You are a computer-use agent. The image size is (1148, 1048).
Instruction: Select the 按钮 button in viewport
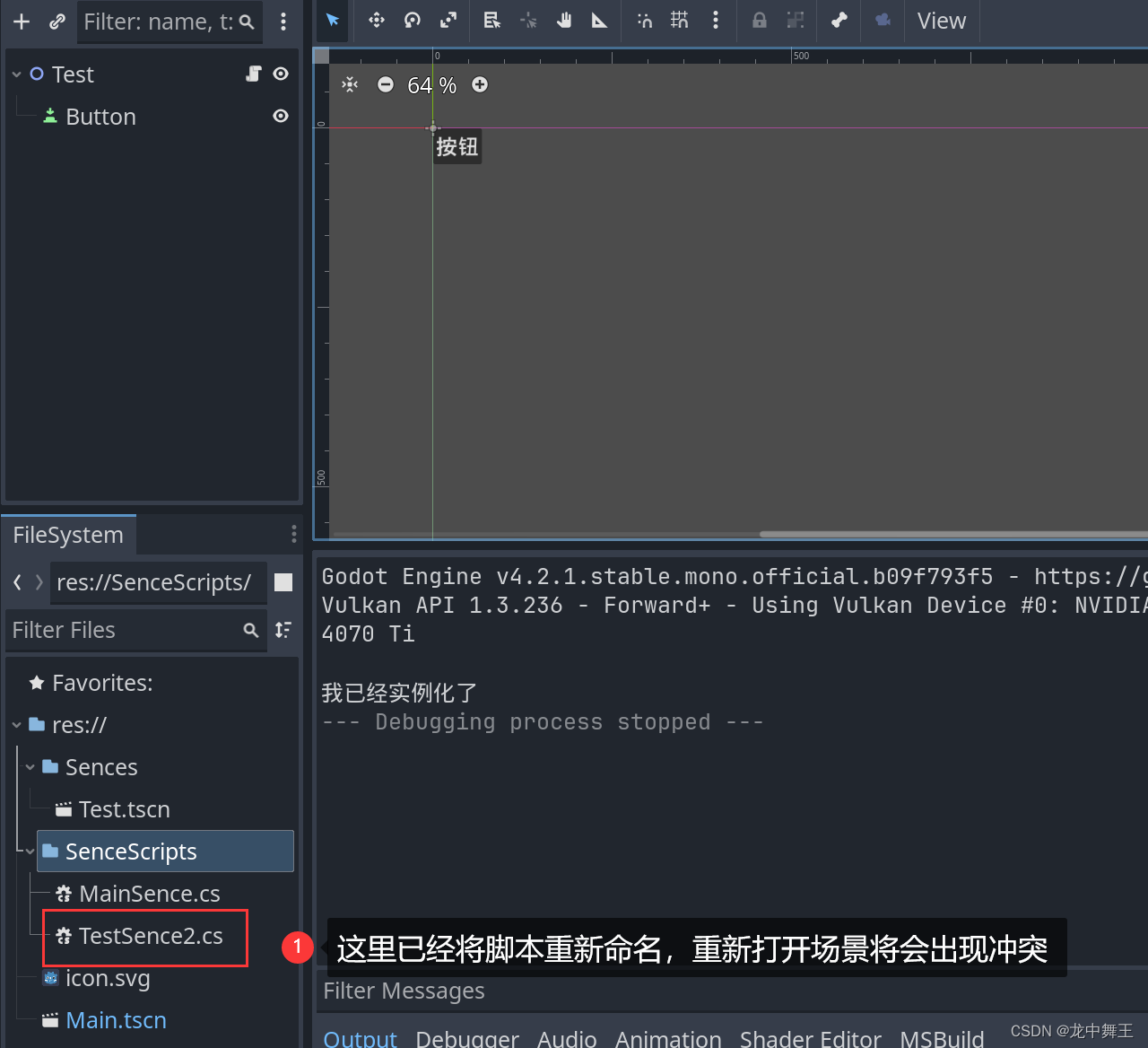[457, 146]
